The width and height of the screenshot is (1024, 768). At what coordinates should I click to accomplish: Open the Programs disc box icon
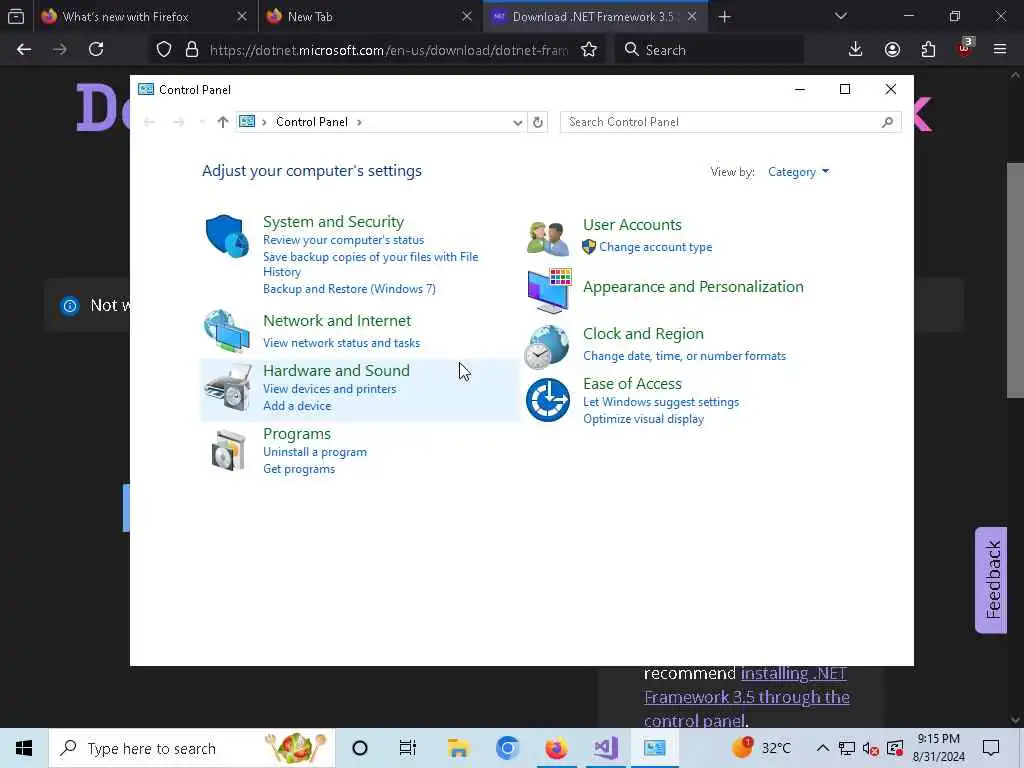click(x=228, y=451)
